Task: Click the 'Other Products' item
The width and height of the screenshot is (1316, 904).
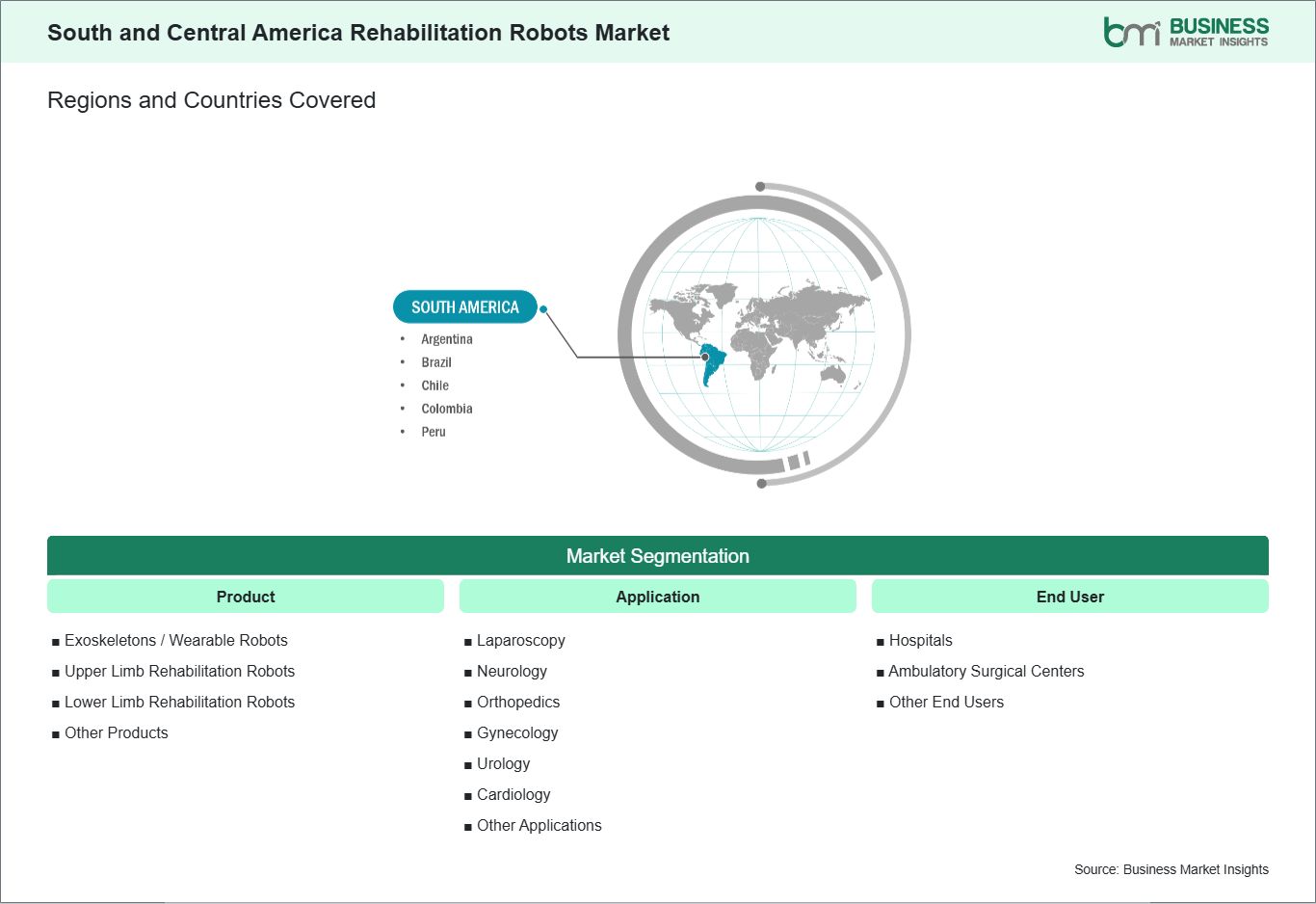Action: pos(117,732)
